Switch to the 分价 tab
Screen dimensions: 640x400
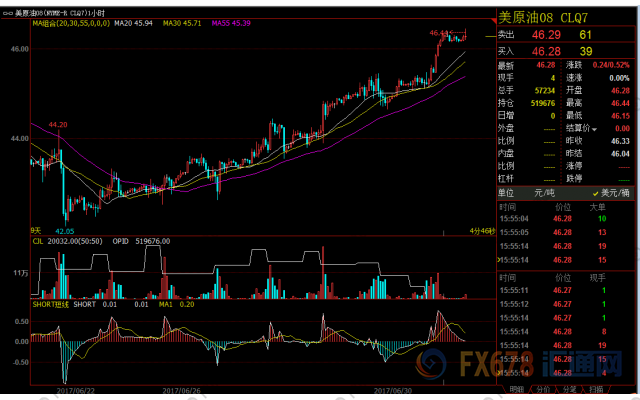[x=542, y=390]
